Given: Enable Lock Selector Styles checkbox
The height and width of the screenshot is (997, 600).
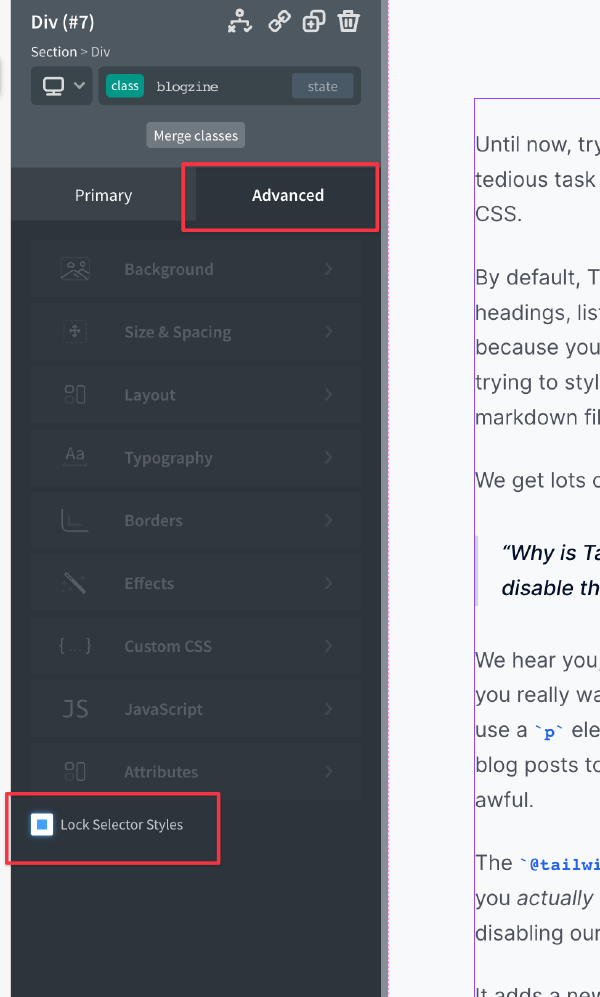Looking at the screenshot, I should (42, 825).
